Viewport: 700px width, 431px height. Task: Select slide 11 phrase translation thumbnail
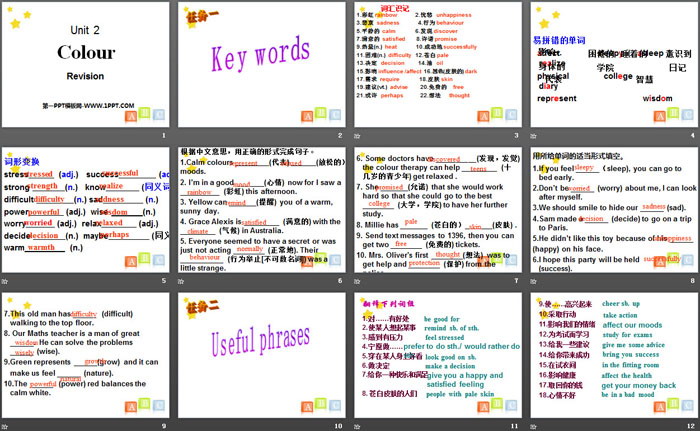[x=434, y=351]
